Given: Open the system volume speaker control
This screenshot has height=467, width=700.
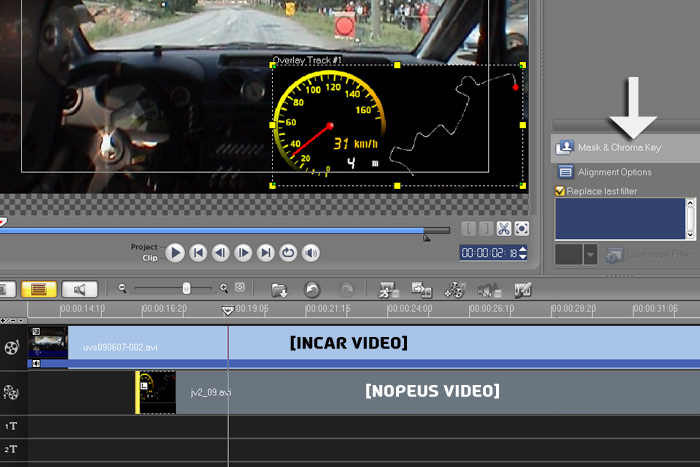Looking at the screenshot, I should click(309, 253).
